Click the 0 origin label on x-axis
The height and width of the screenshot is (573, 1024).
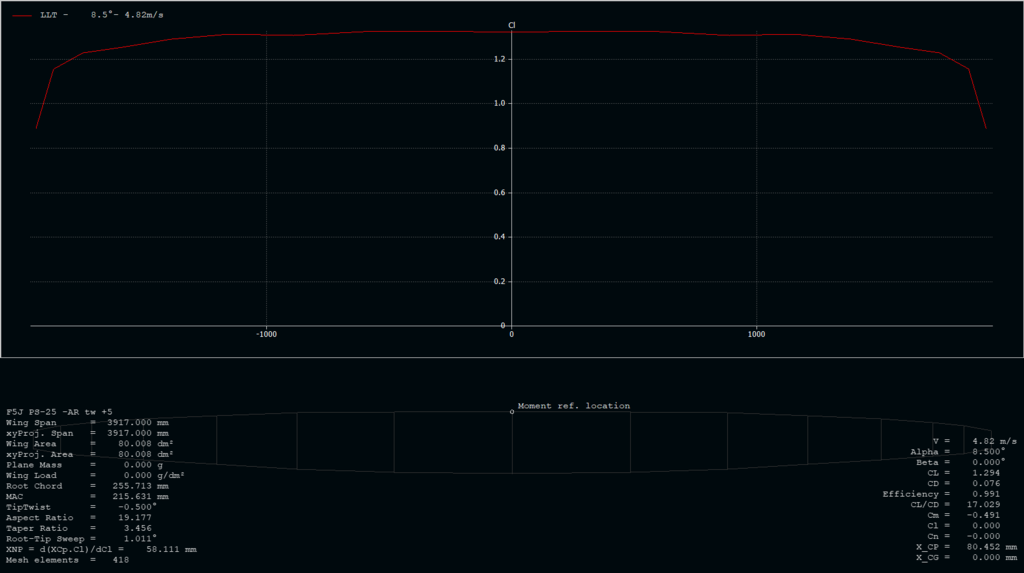point(512,334)
